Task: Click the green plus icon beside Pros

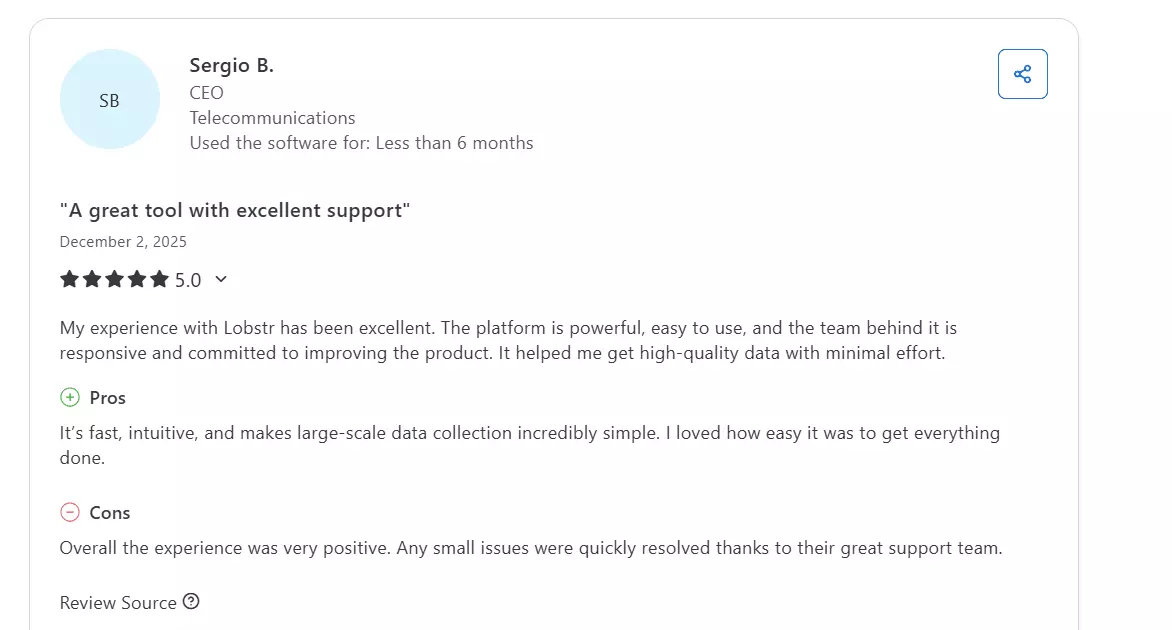Action: tap(68, 397)
